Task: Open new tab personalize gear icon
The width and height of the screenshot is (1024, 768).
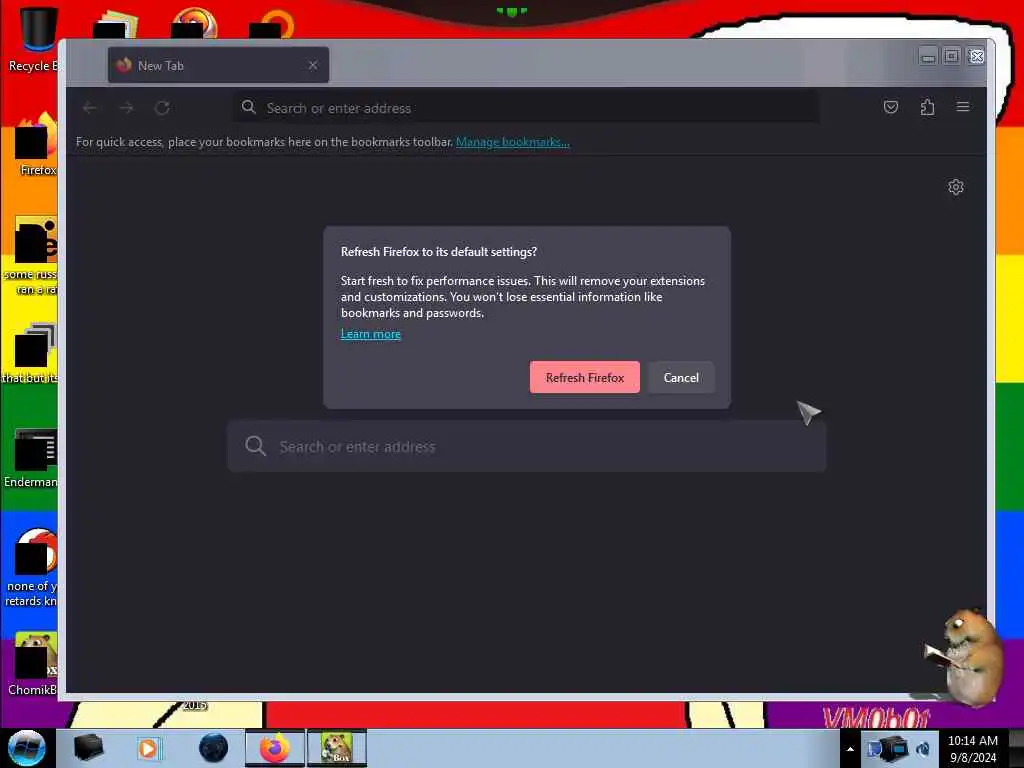Action: 955,187
